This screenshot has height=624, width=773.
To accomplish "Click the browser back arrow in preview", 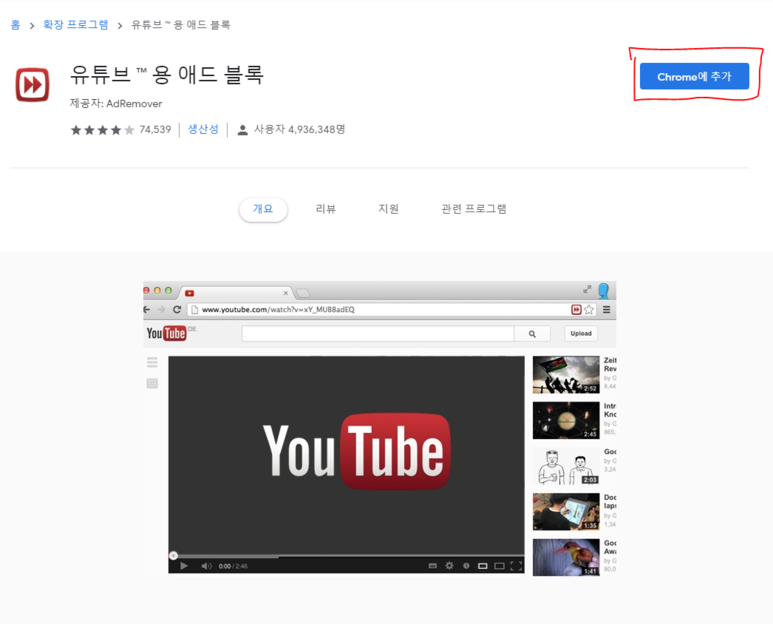I will (146, 310).
